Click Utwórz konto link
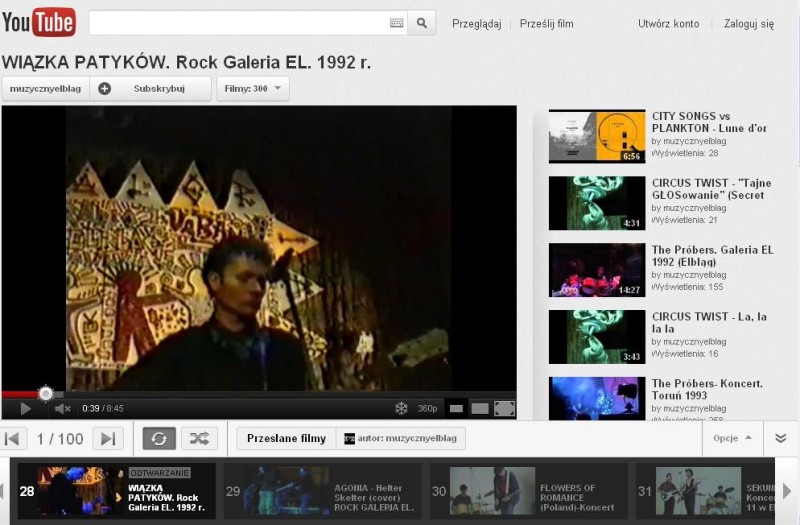Image resolution: width=800 pixels, height=525 pixels. (668, 24)
